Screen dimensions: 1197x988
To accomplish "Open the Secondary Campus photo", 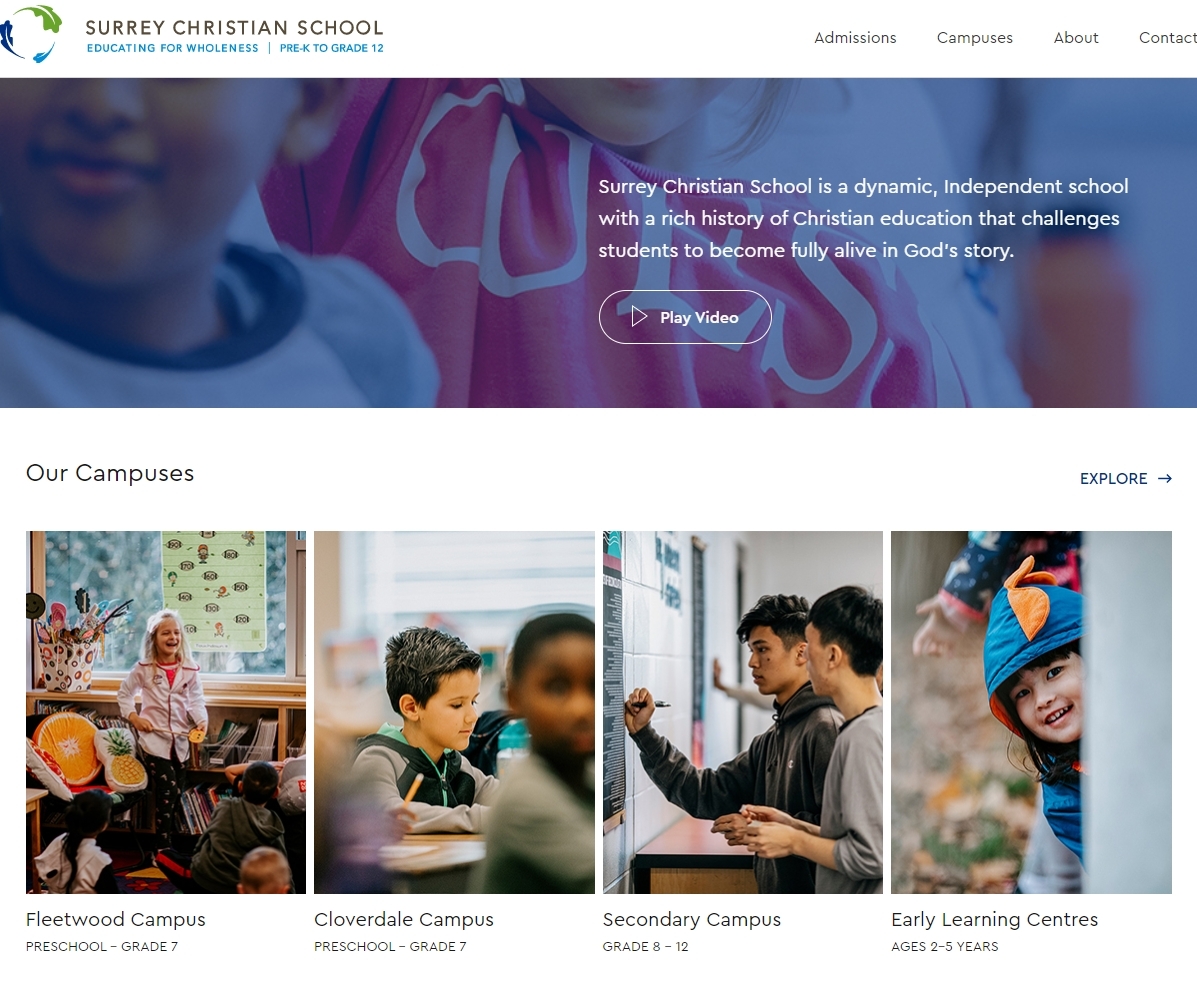I will [x=743, y=712].
